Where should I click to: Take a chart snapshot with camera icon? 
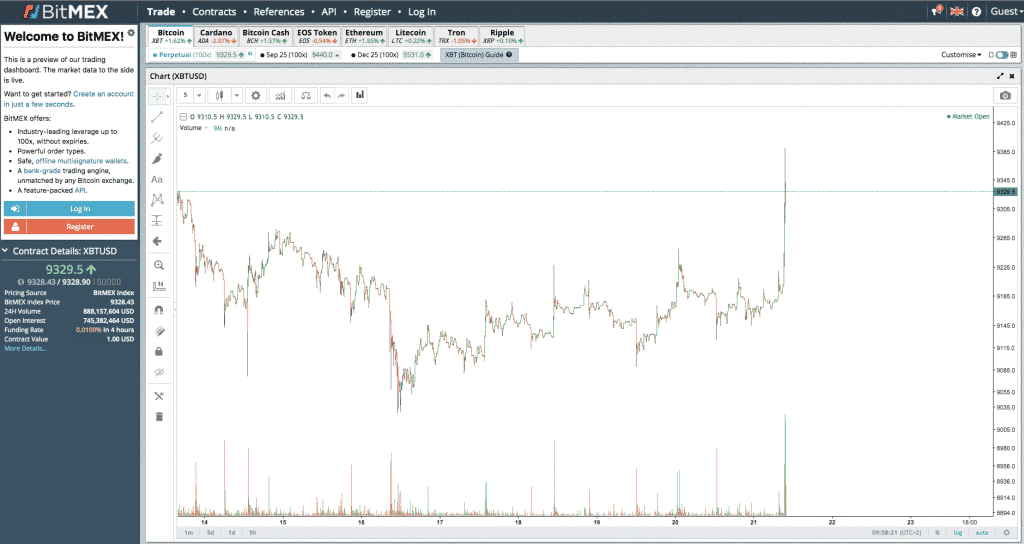[x=1005, y=95]
